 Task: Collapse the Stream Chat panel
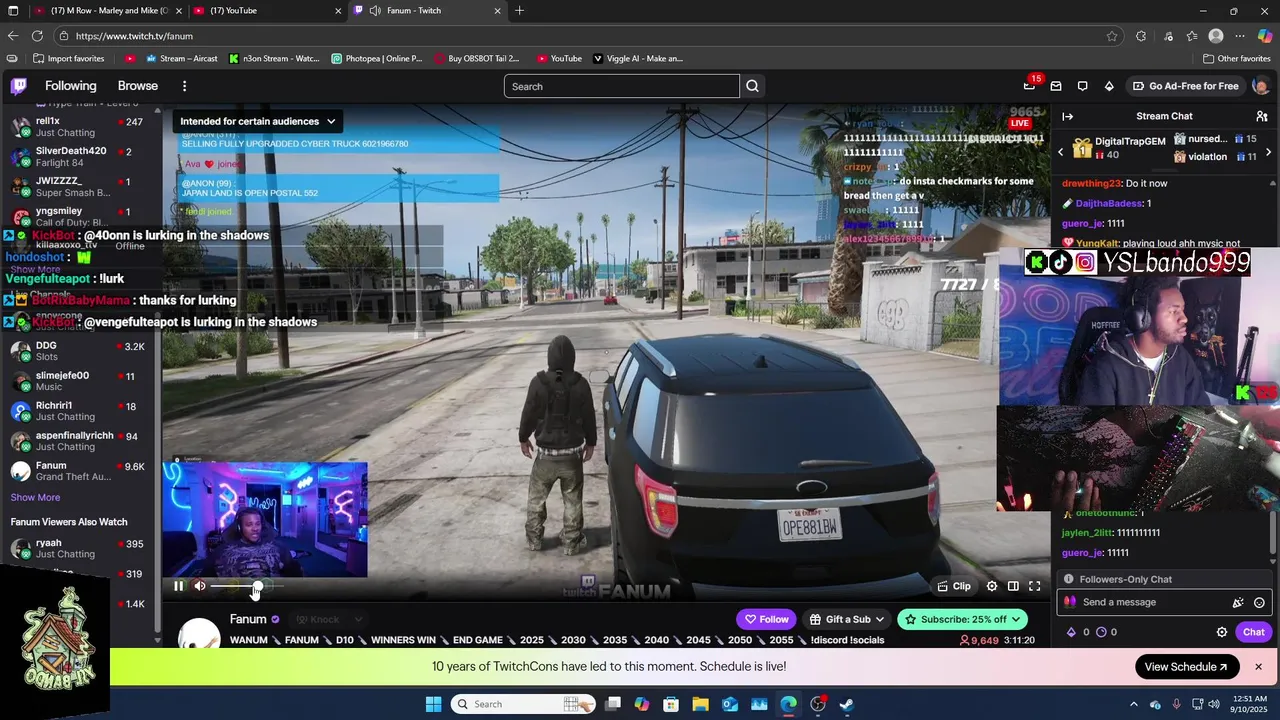(x=1068, y=116)
